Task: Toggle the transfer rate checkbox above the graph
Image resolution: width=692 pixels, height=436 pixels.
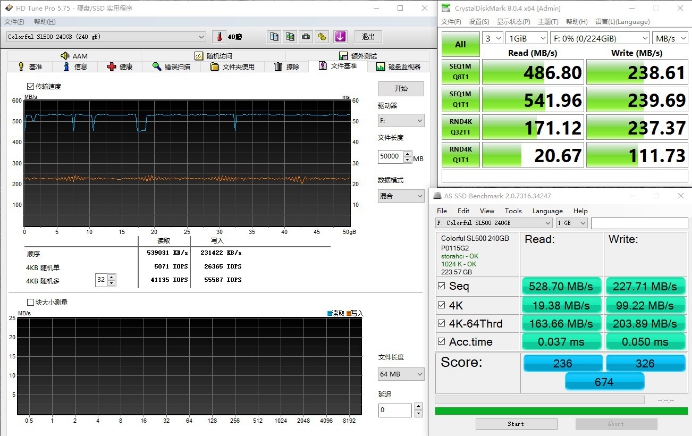Action: pyautogui.click(x=28, y=87)
